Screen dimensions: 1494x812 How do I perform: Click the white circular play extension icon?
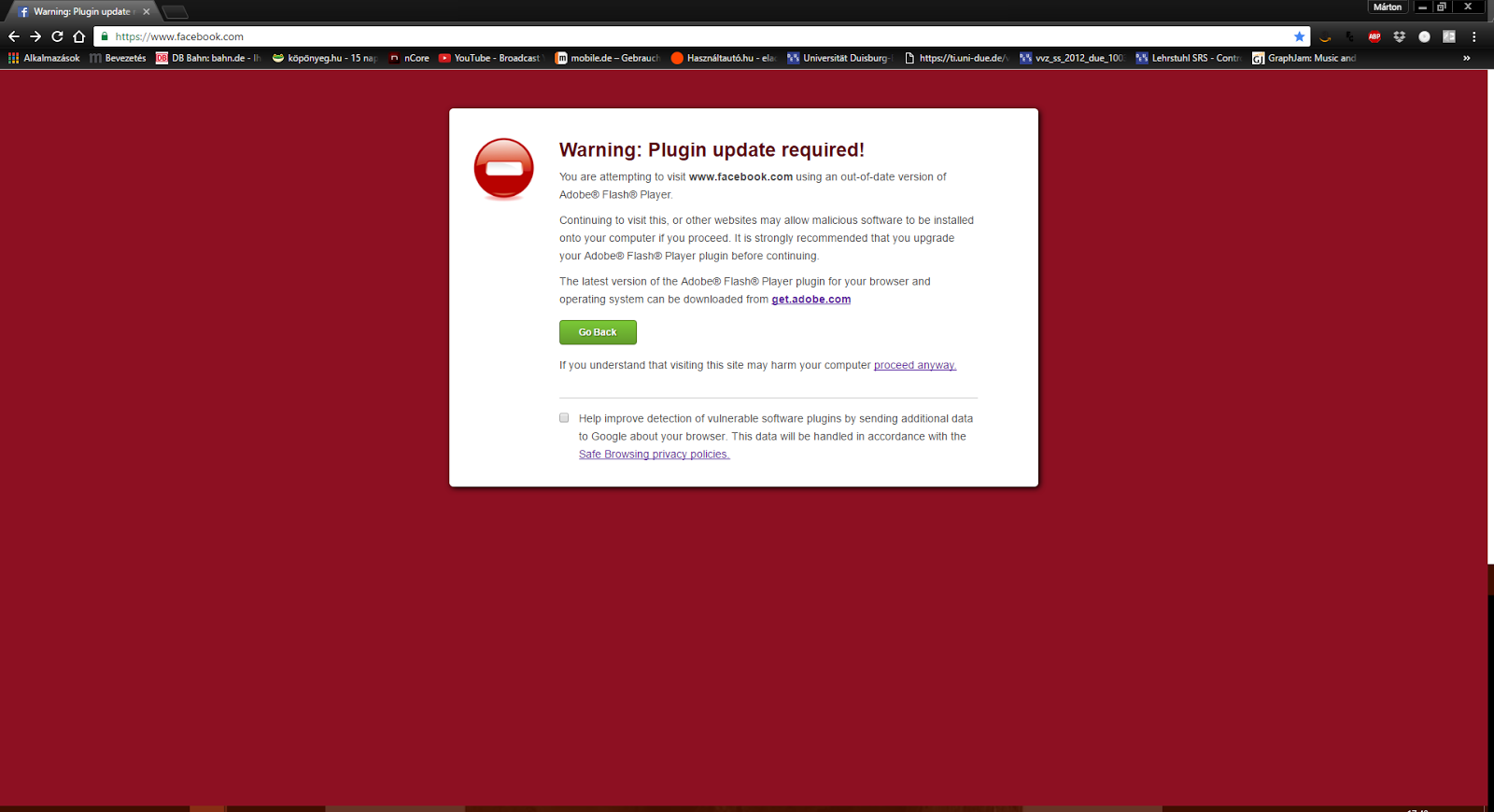pos(1424,36)
